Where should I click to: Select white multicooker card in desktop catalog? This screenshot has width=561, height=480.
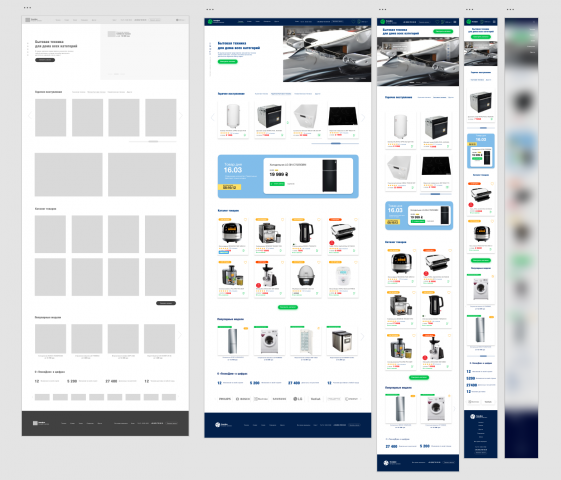coord(343,279)
